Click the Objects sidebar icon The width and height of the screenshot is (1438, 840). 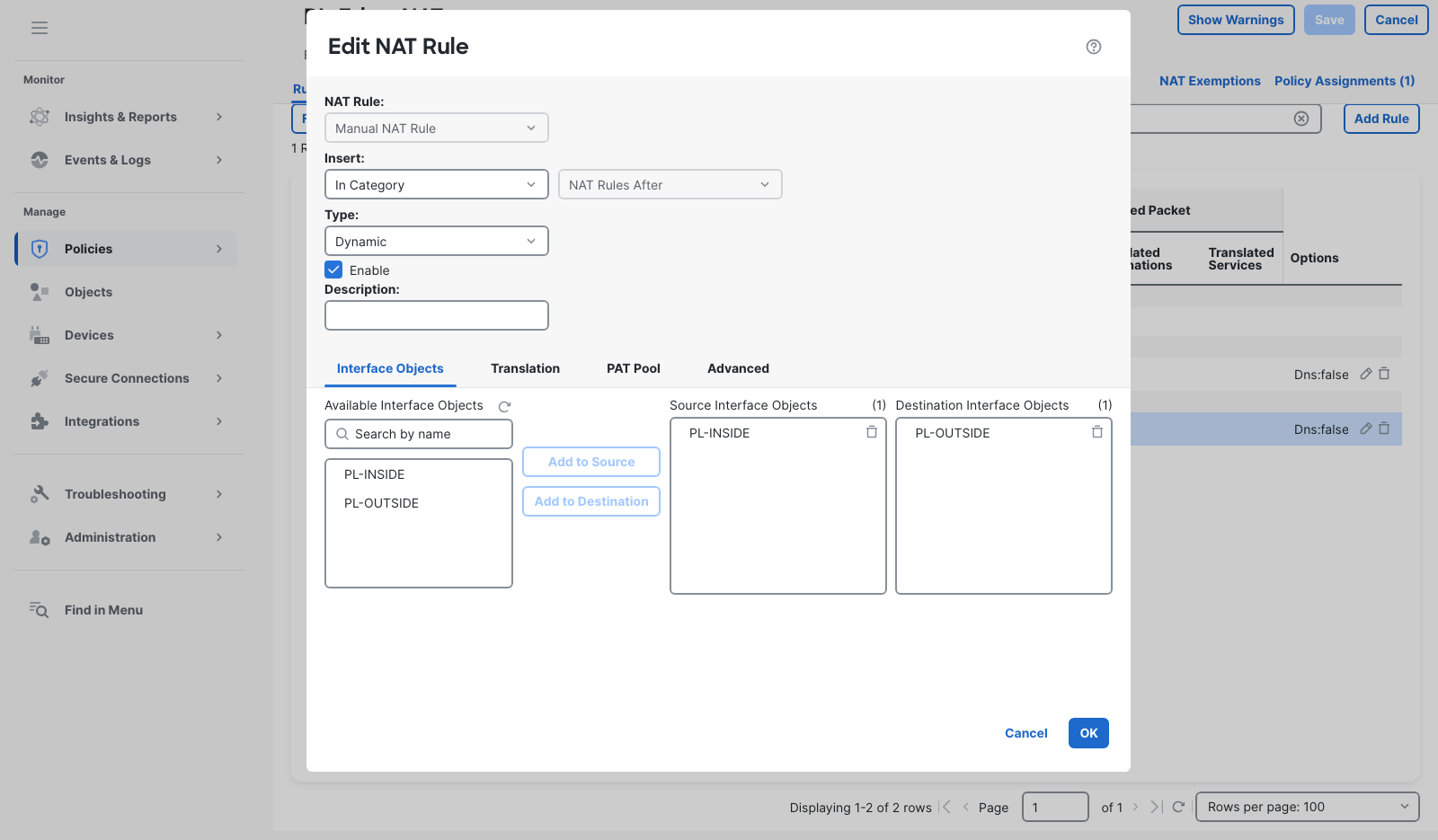tap(40, 292)
